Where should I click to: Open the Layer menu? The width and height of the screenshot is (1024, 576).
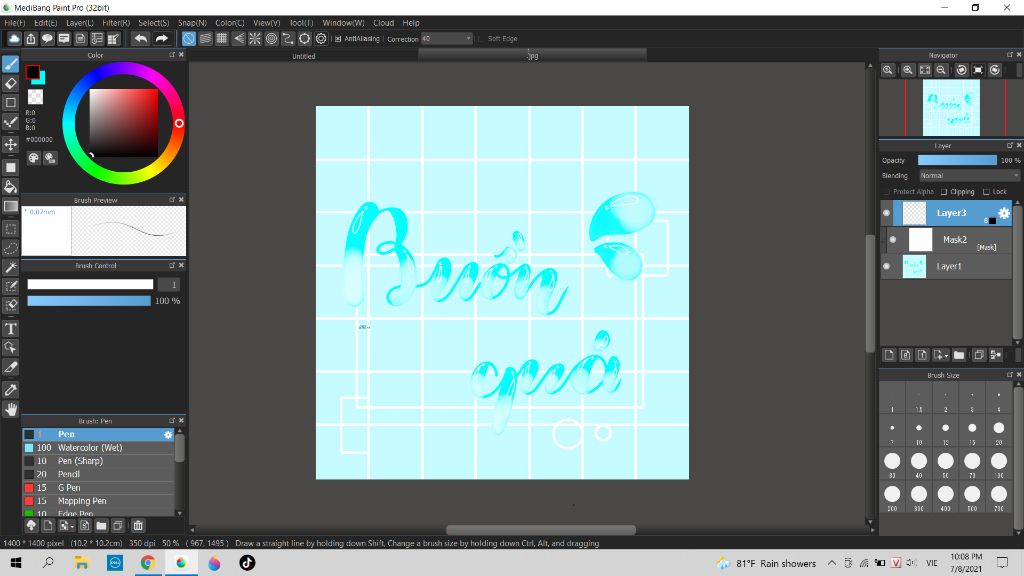(80, 23)
